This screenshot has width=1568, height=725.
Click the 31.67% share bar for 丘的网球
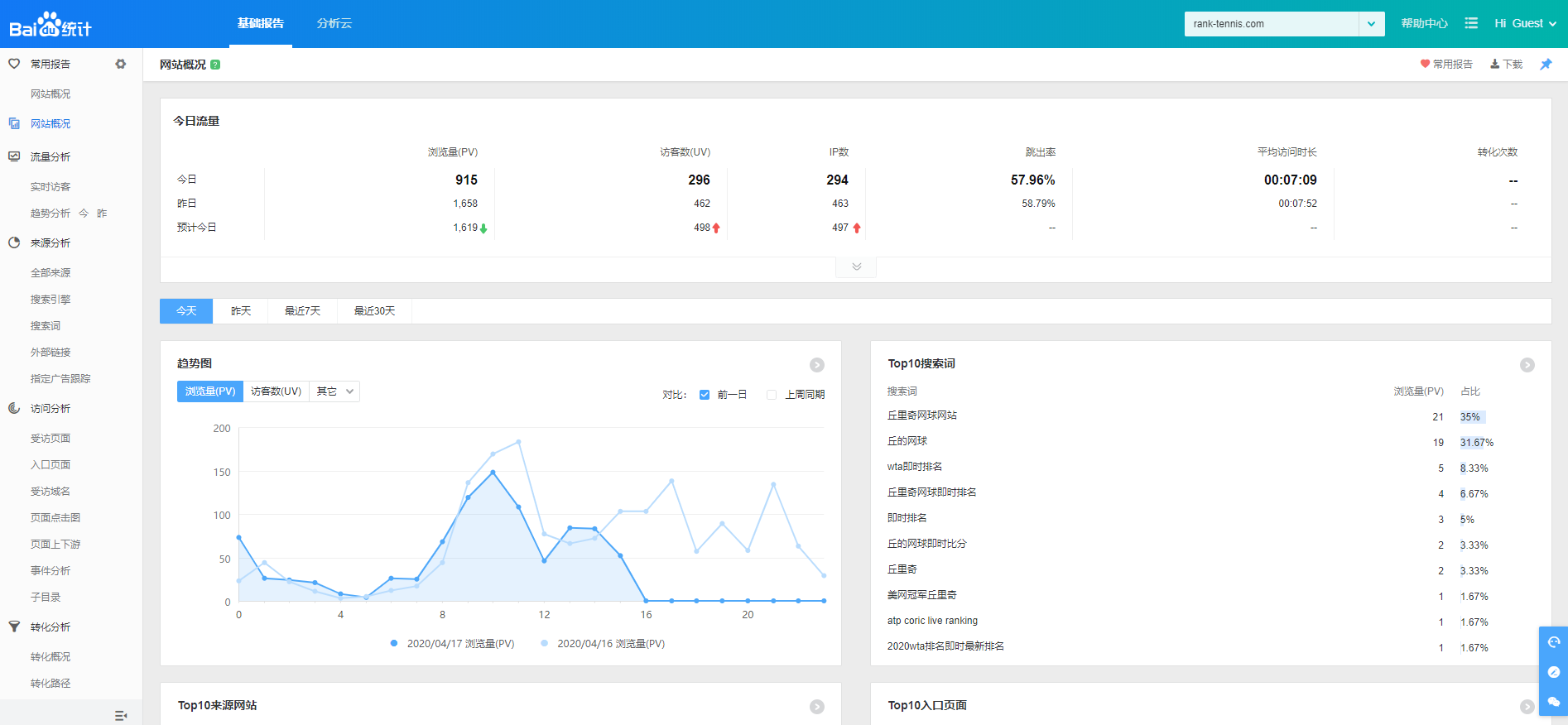[1477, 443]
